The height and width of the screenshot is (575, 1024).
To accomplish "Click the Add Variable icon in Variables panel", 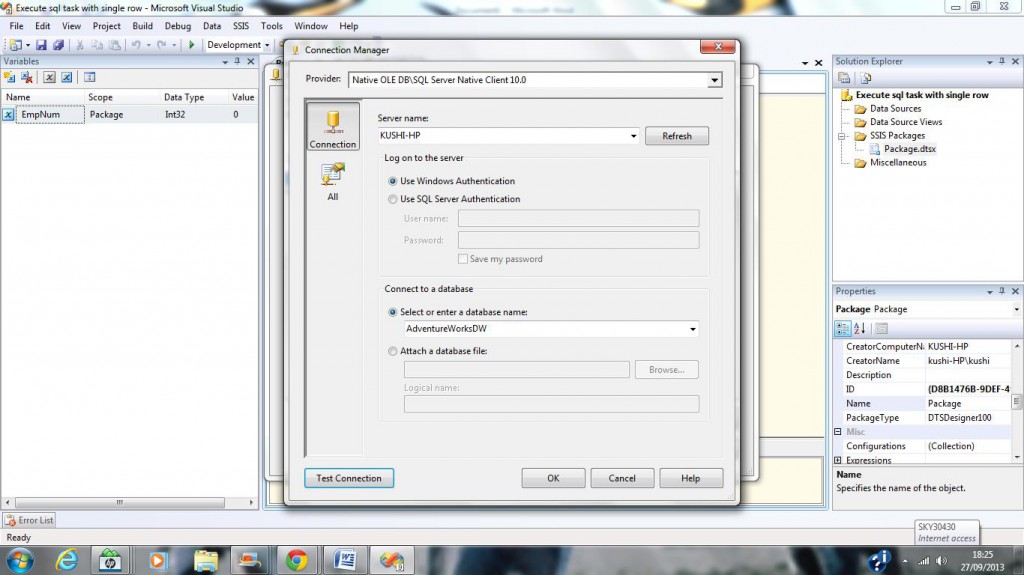I will click(10, 77).
